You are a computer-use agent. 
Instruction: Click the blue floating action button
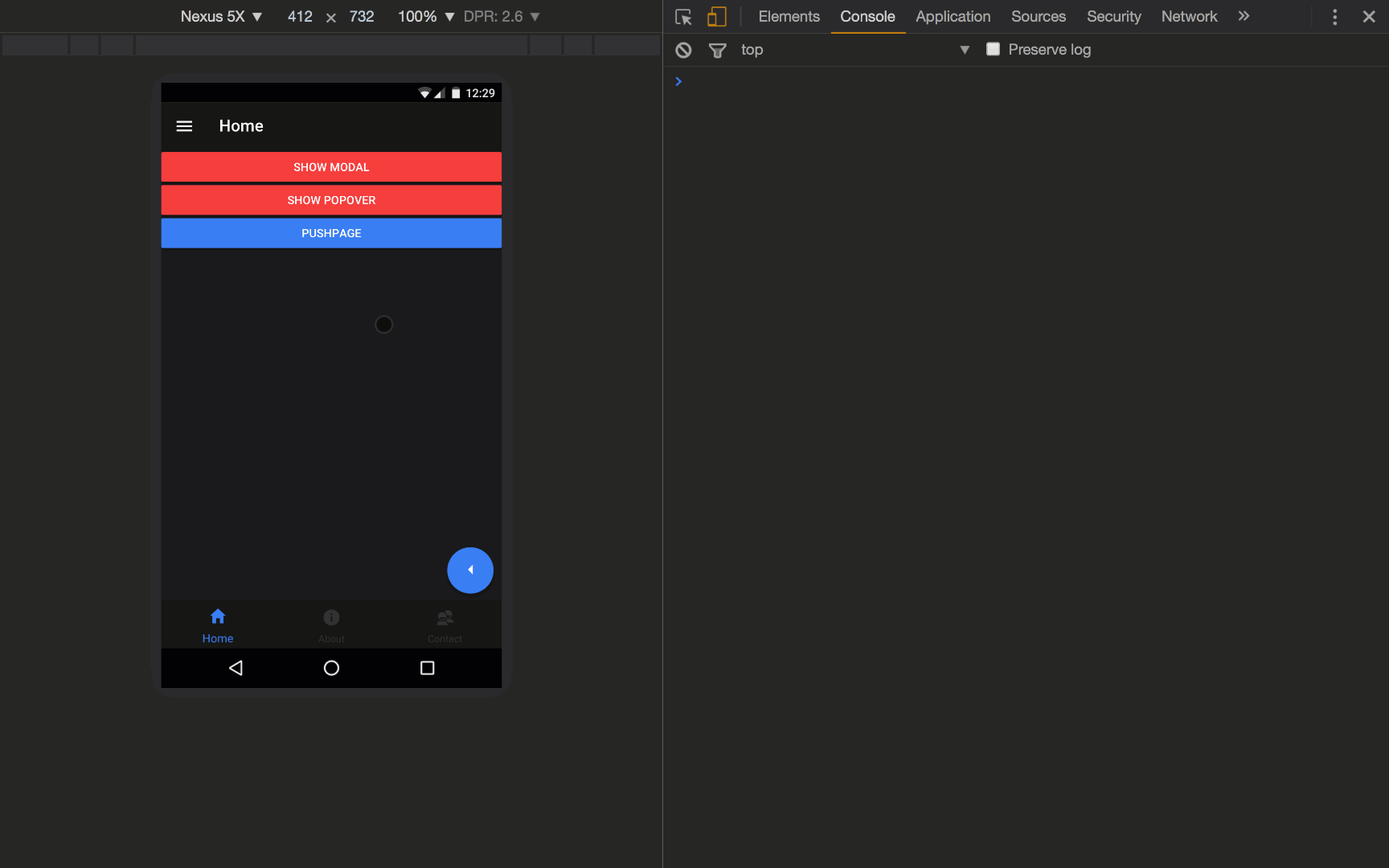pos(470,571)
